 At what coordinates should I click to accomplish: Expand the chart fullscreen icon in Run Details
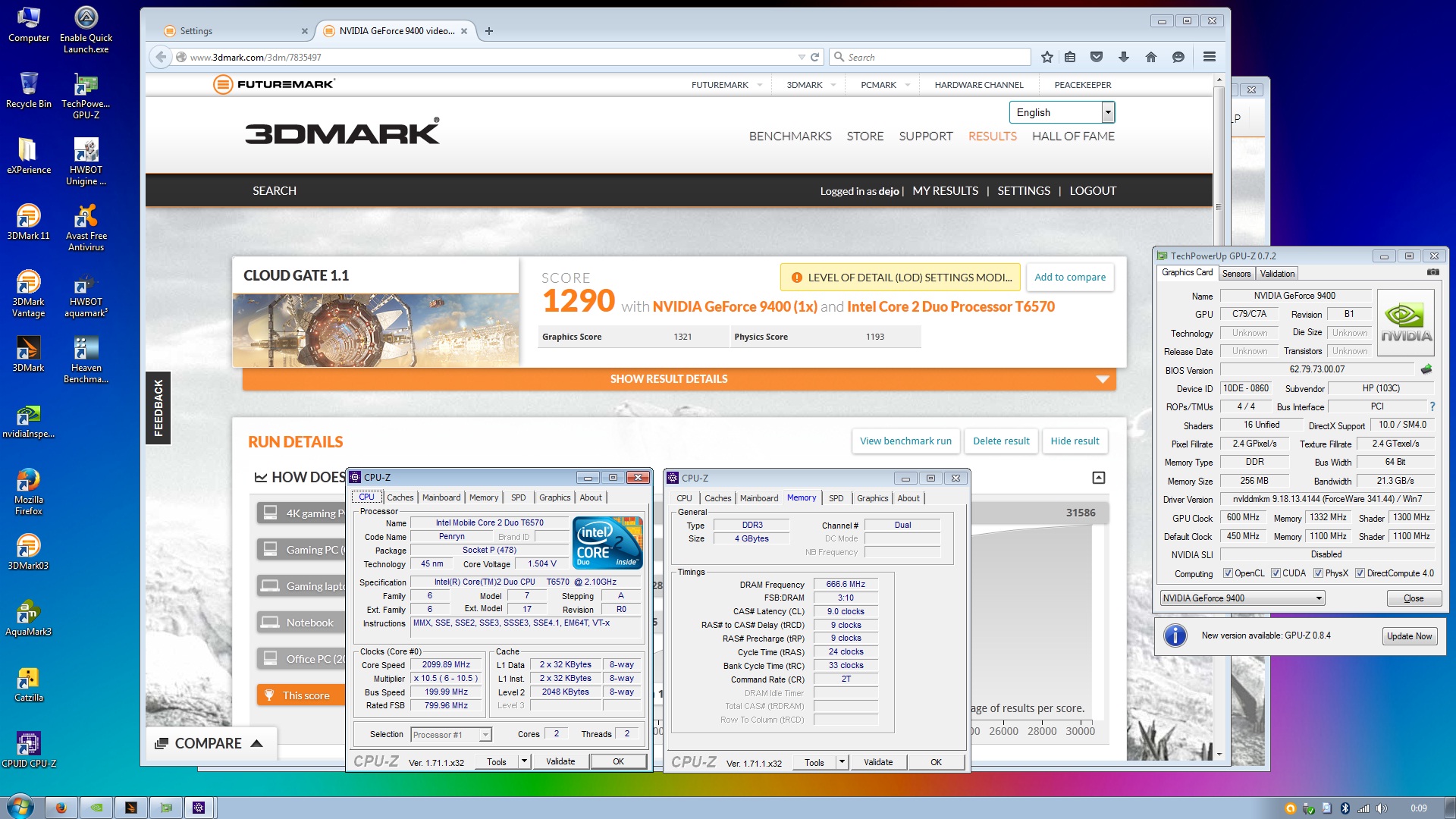(1098, 478)
